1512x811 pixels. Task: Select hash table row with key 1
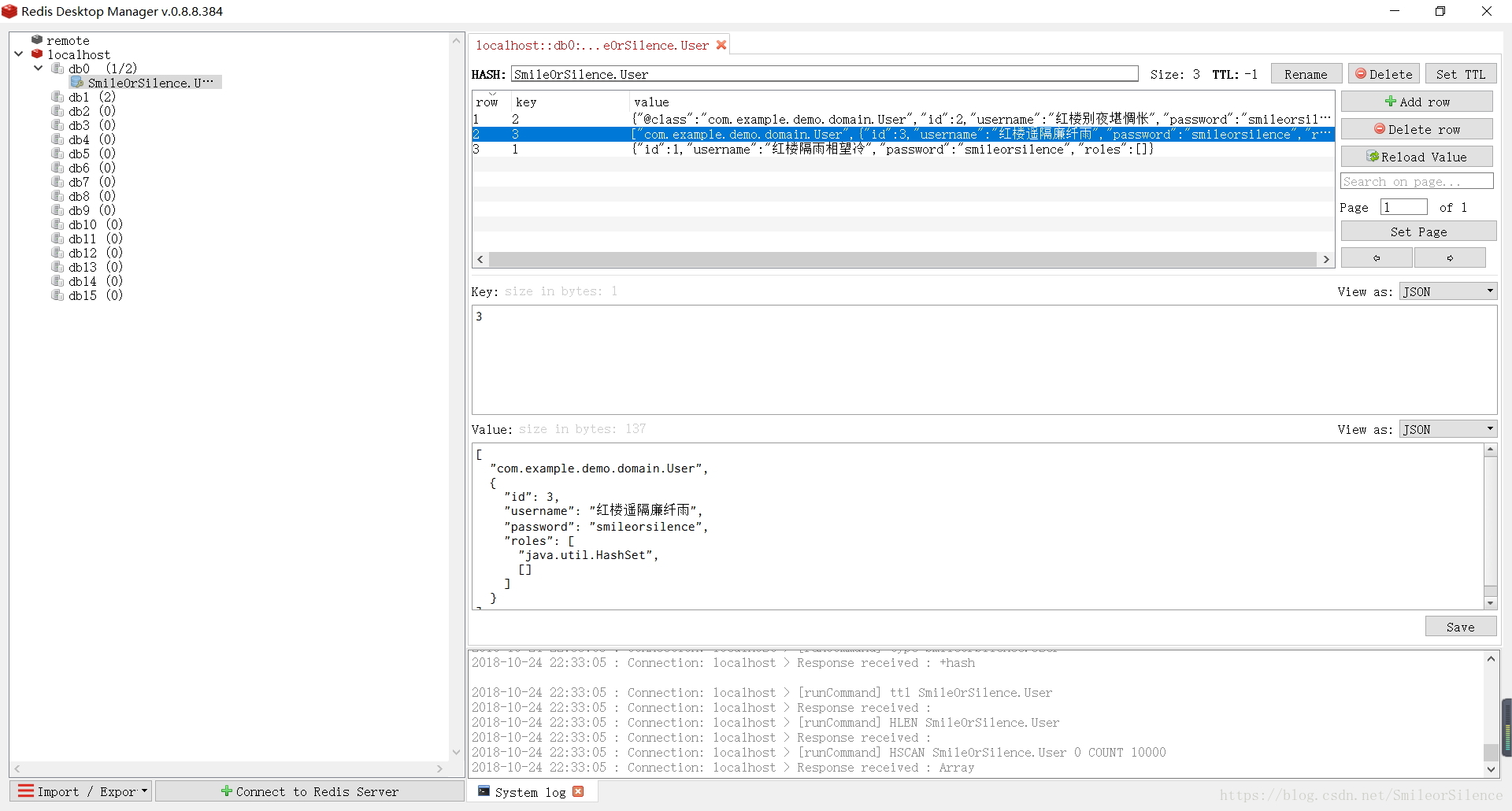coord(902,149)
